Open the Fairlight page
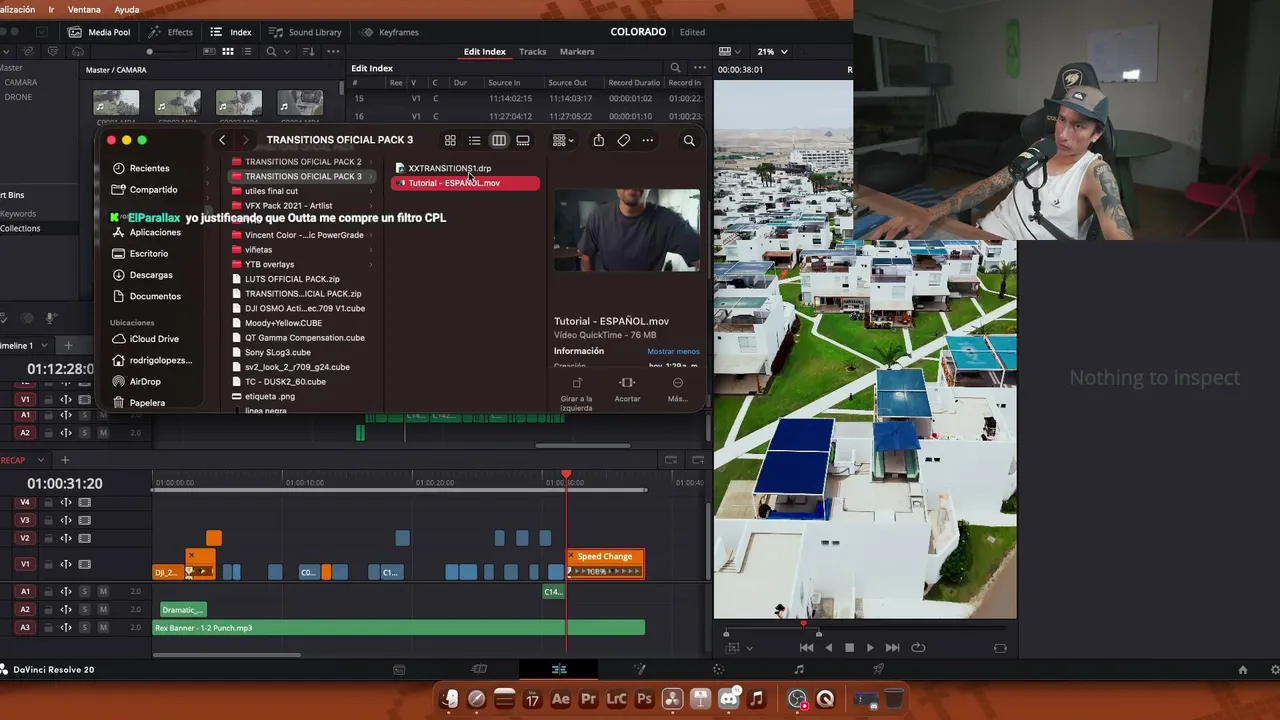 [x=798, y=669]
